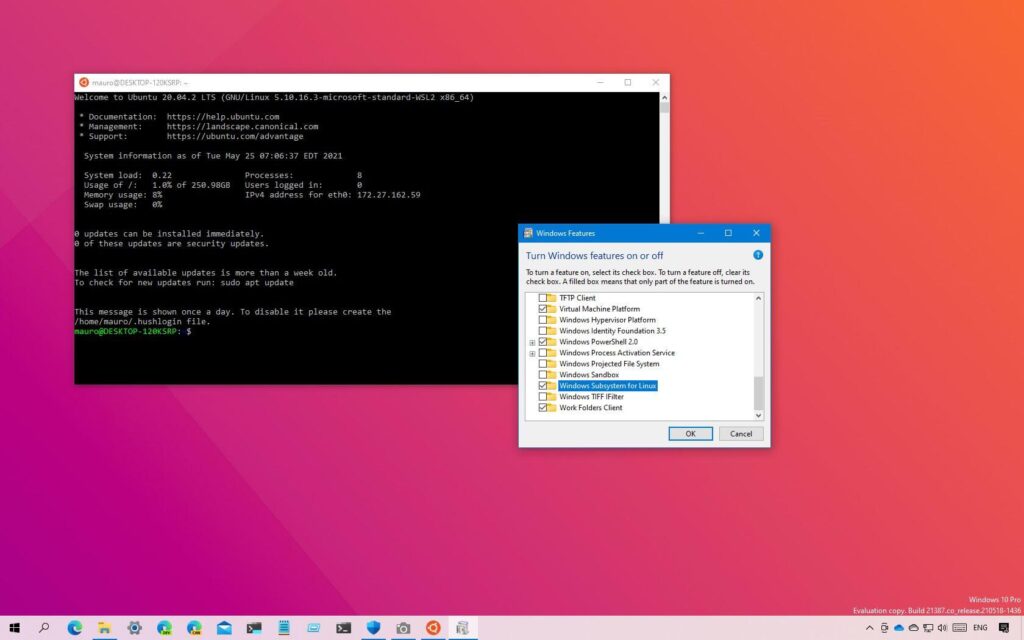Enable the TFTP Client checkbox
The image size is (1024, 640).
pyautogui.click(x=543, y=298)
